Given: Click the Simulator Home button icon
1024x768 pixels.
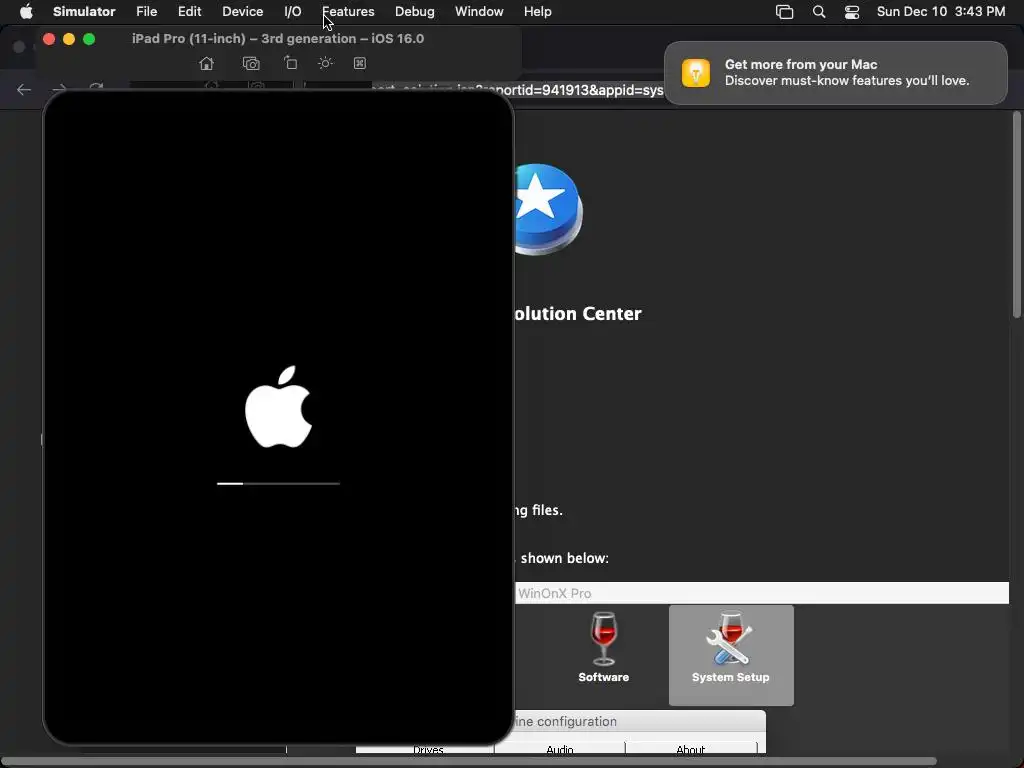Looking at the screenshot, I should coord(206,63).
